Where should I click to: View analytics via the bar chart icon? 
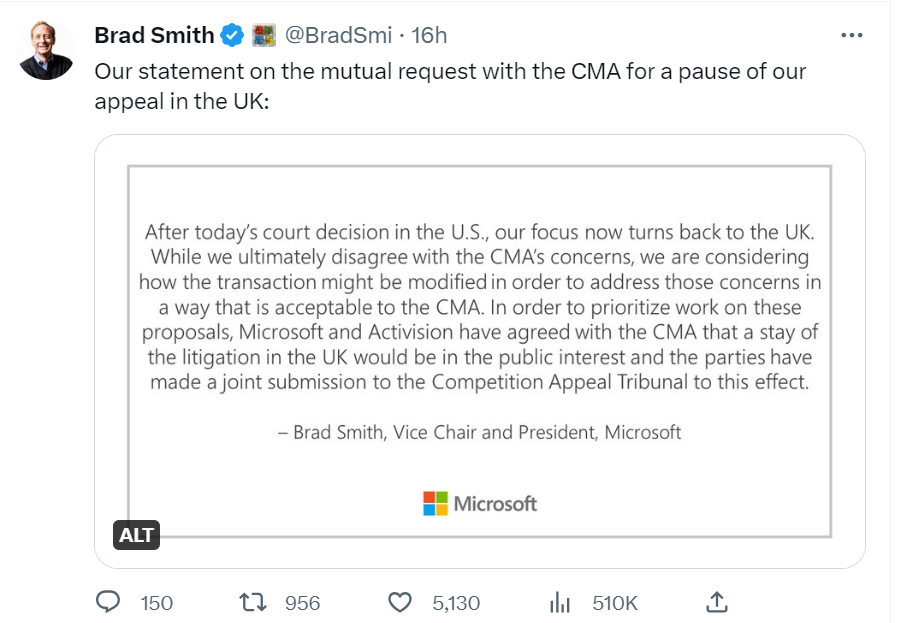click(x=560, y=602)
